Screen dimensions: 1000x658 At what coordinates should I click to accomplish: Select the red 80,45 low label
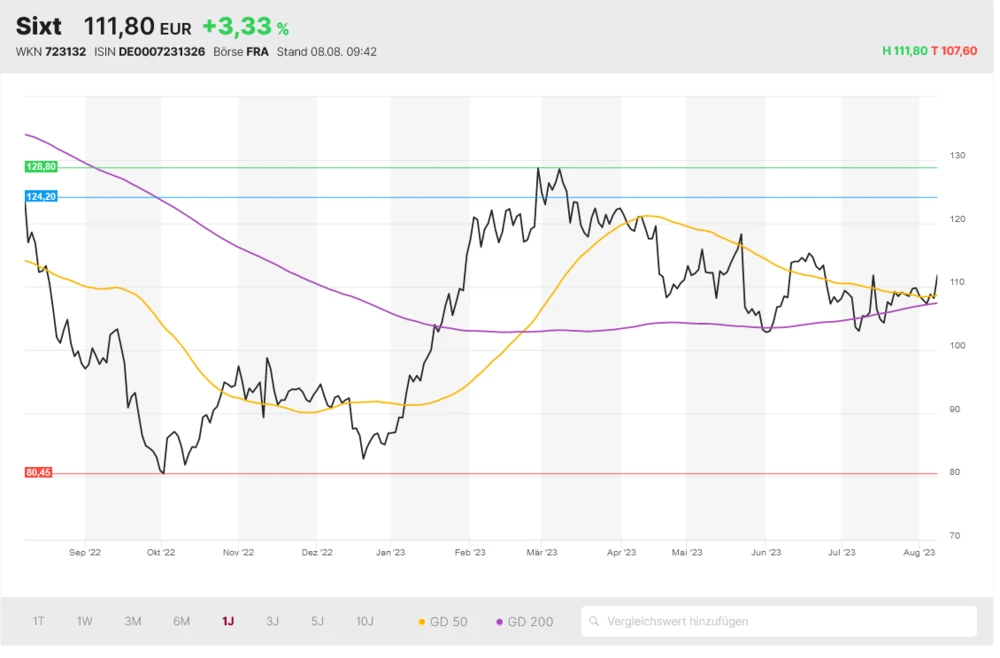[x=39, y=473]
